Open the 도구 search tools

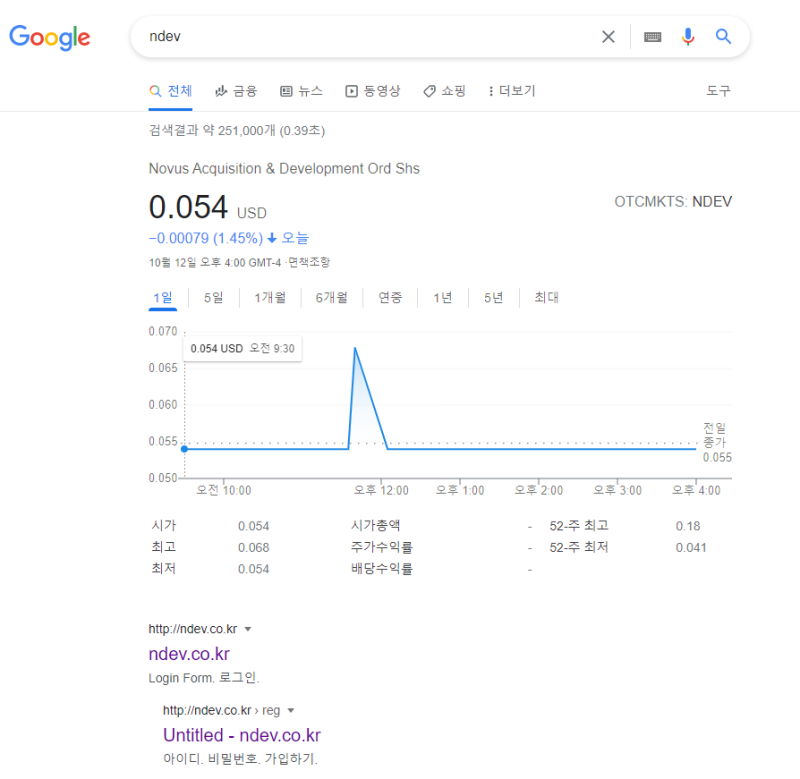(718, 91)
